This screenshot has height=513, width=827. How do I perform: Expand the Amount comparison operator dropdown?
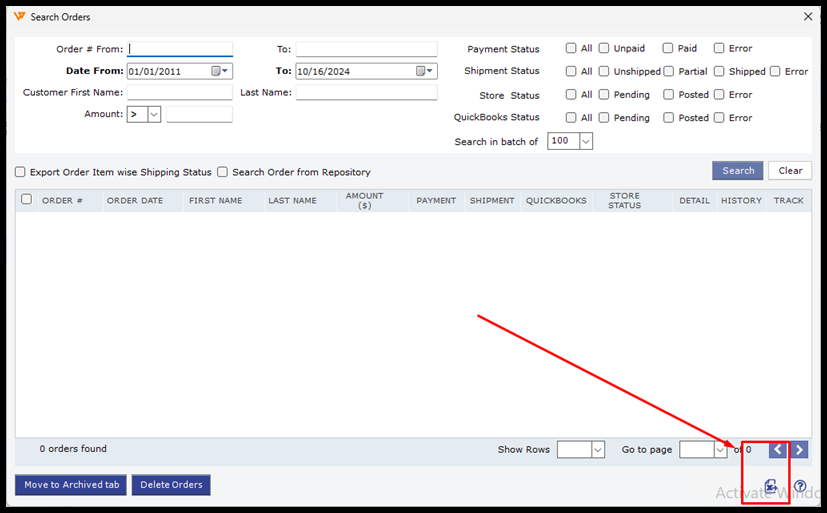click(154, 115)
